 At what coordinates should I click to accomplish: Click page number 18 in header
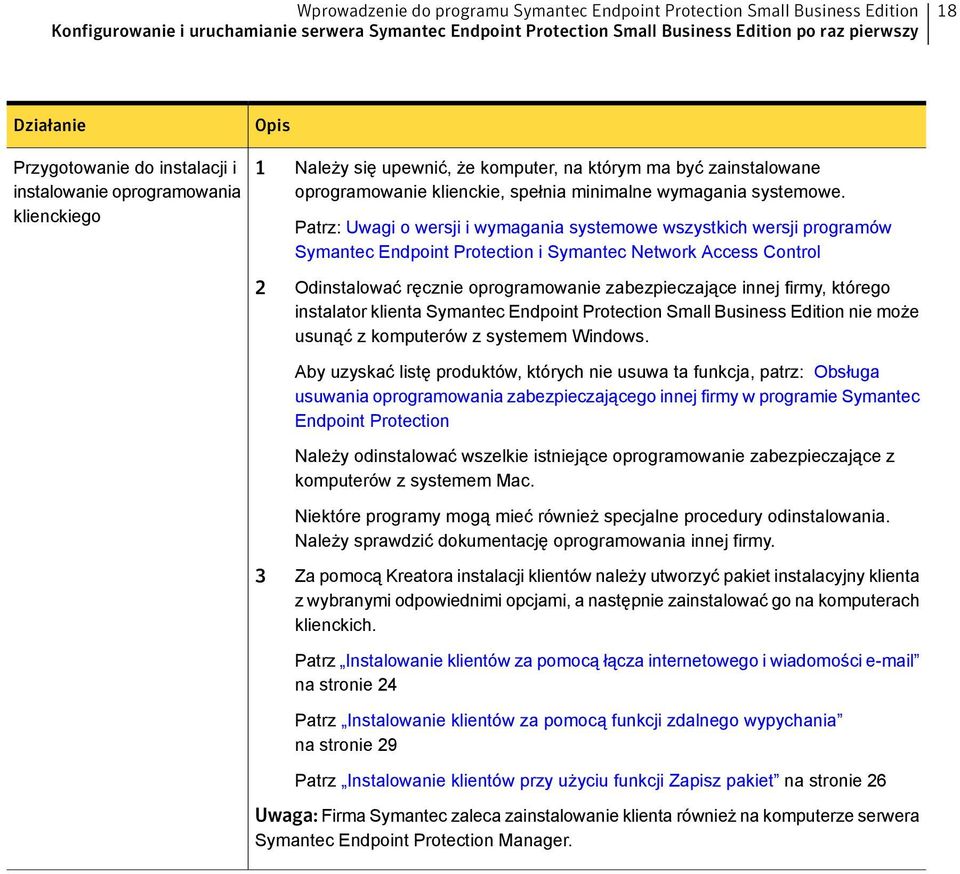[947, 11]
